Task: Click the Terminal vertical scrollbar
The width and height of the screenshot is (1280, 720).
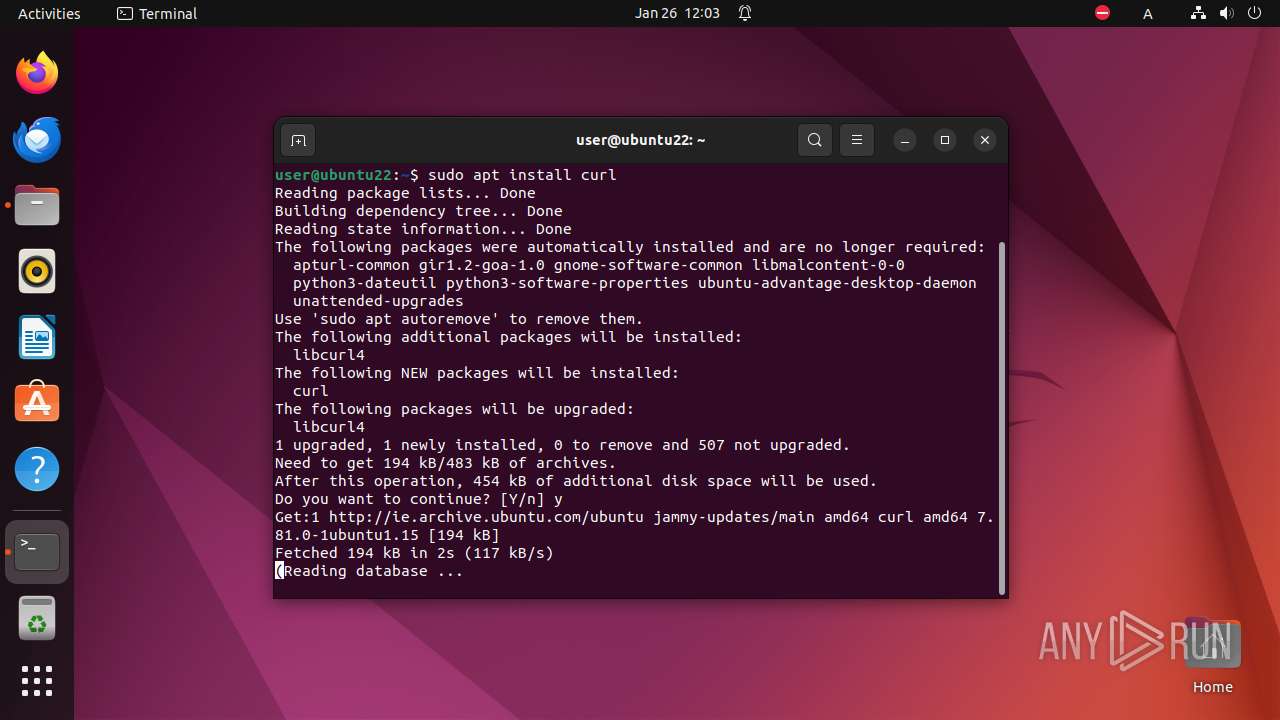Action: pos(1002,418)
